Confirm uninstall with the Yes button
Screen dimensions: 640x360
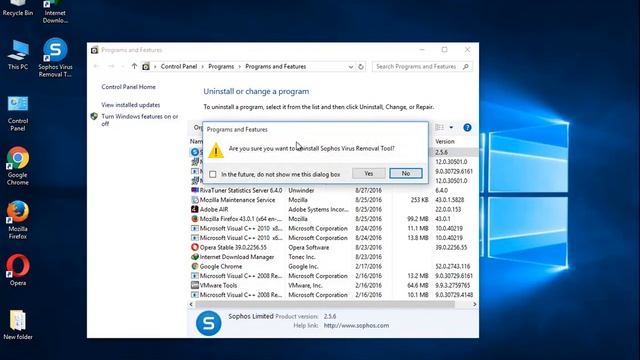[x=369, y=173]
